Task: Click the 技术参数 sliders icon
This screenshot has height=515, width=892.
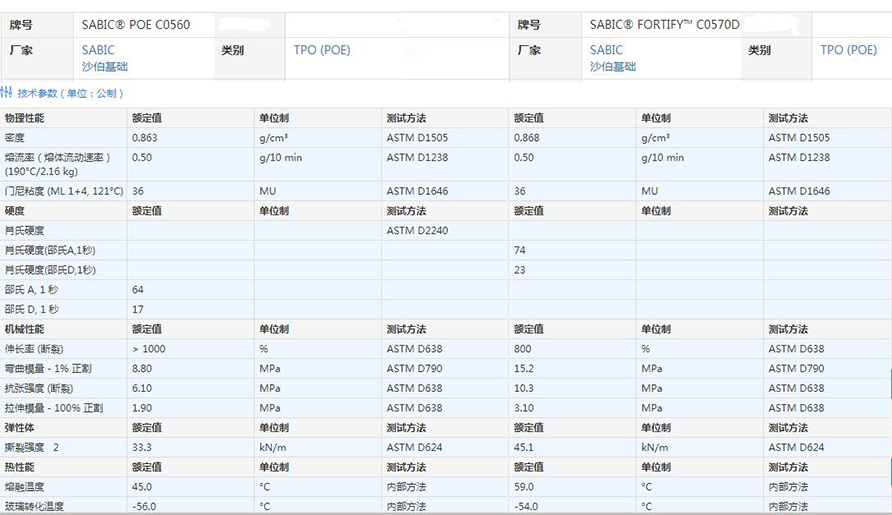Action: (7, 93)
